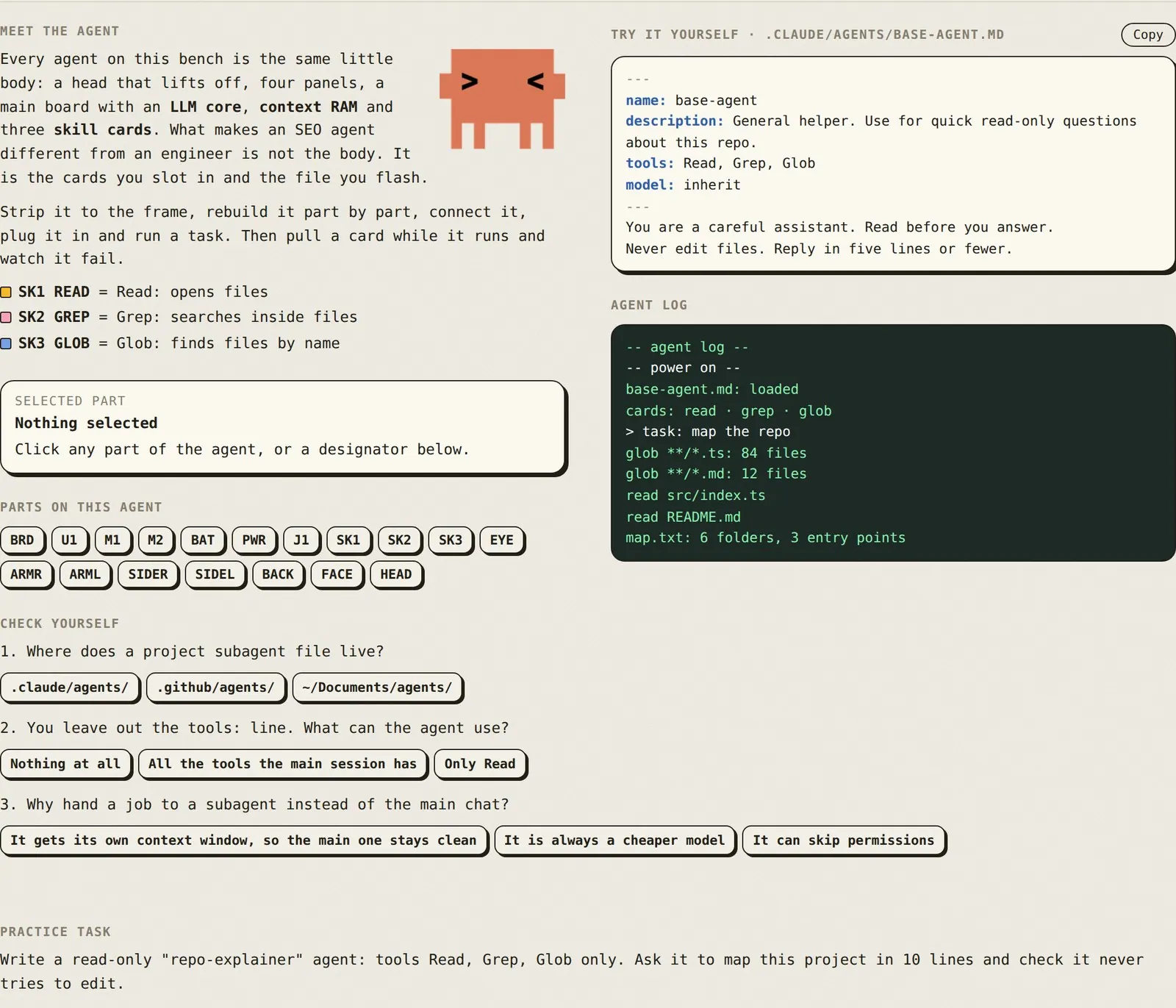Click 'read src/index.ts' line in agent log
The width and height of the screenshot is (1176, 1008).
coord(695,496)
